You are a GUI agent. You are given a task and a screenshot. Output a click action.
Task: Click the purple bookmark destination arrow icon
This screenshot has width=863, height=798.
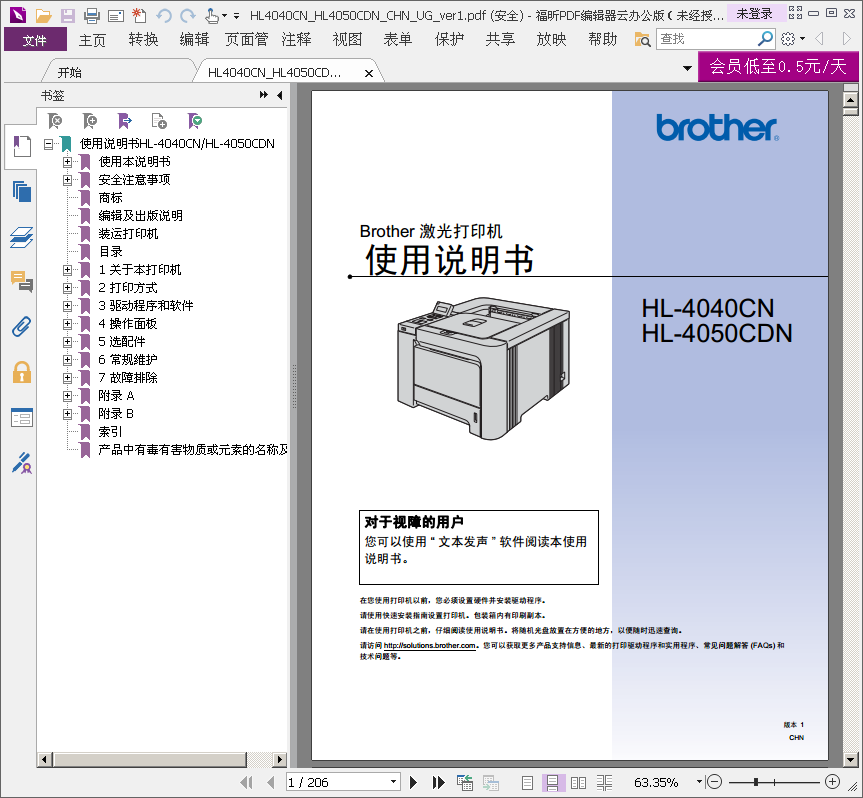click(125, 121)
